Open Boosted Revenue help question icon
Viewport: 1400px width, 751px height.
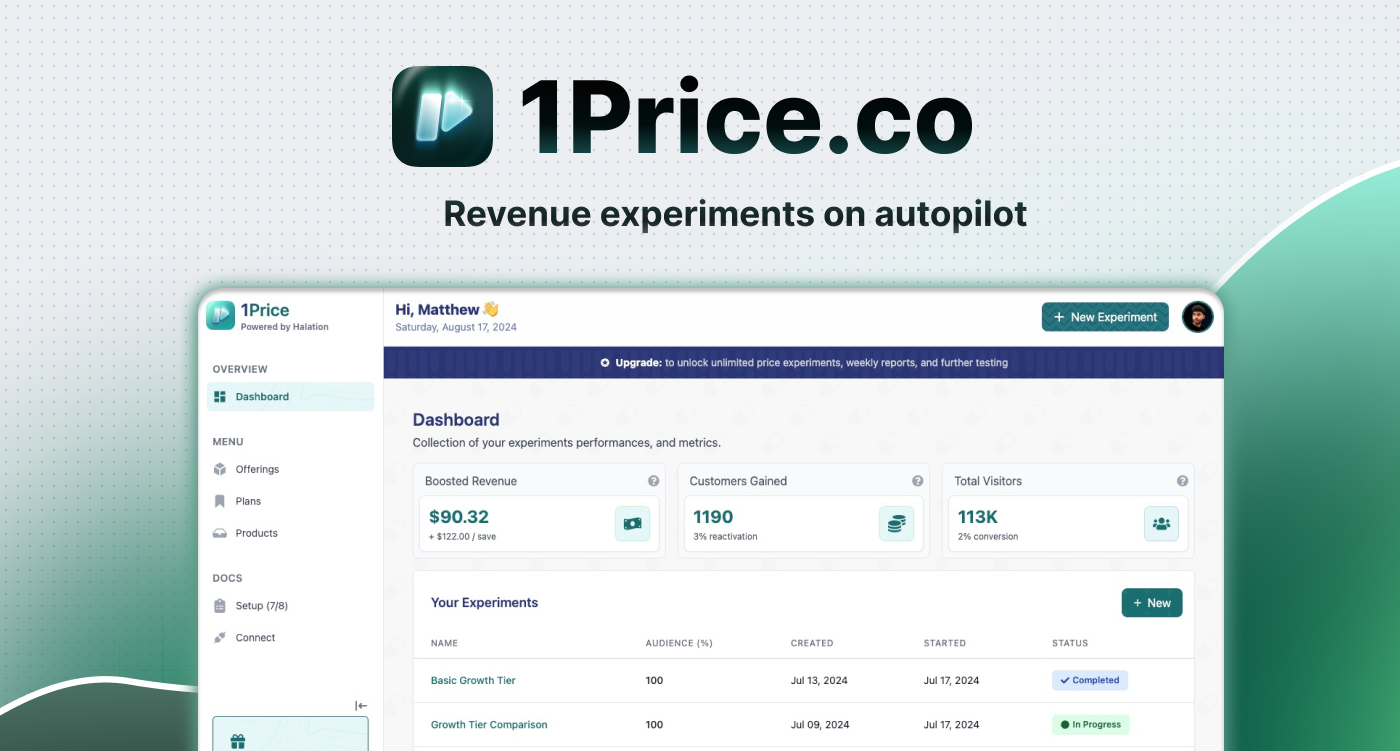[653, 481]
